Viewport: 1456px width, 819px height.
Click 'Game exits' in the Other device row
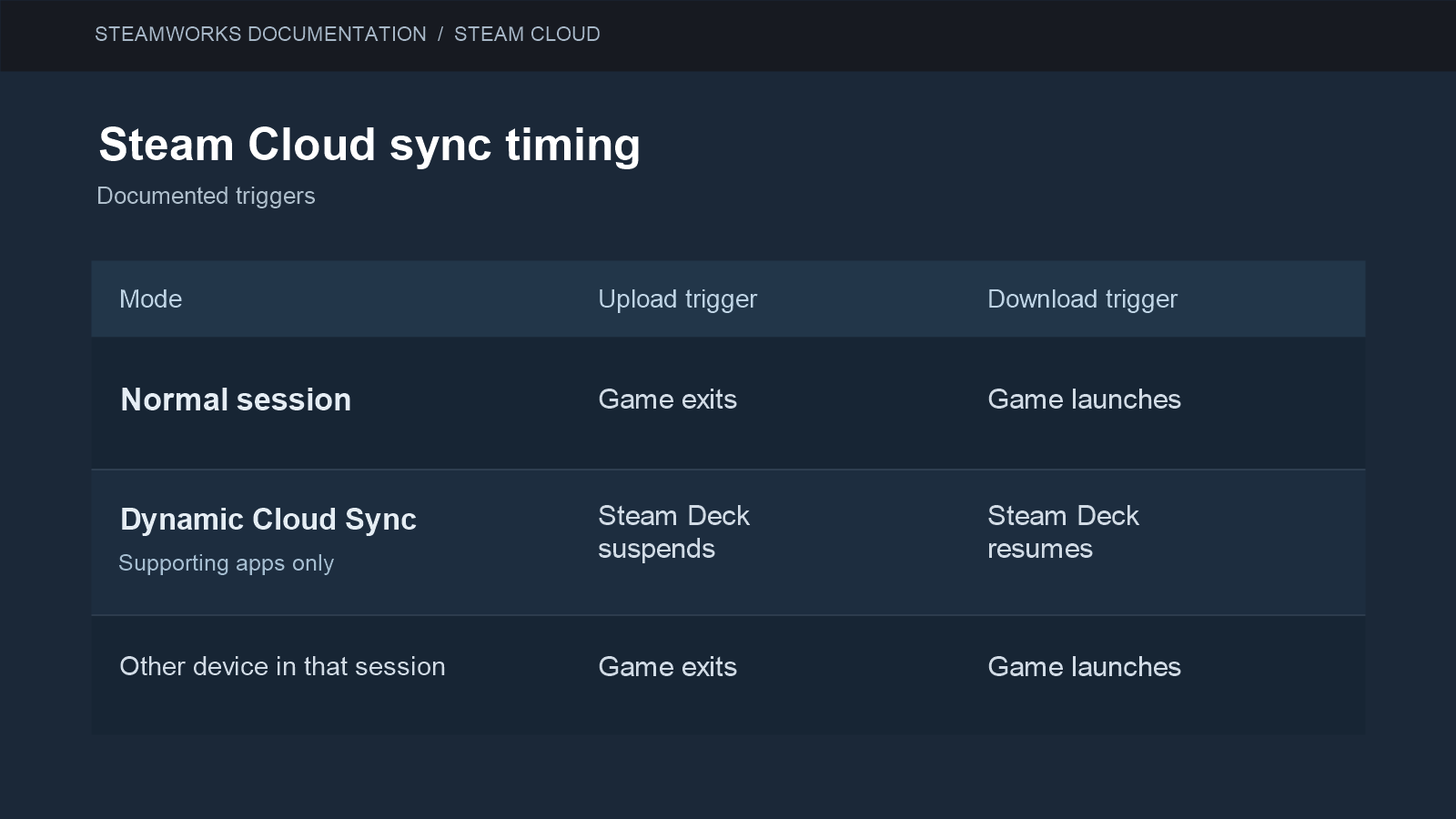coord(667,667)
